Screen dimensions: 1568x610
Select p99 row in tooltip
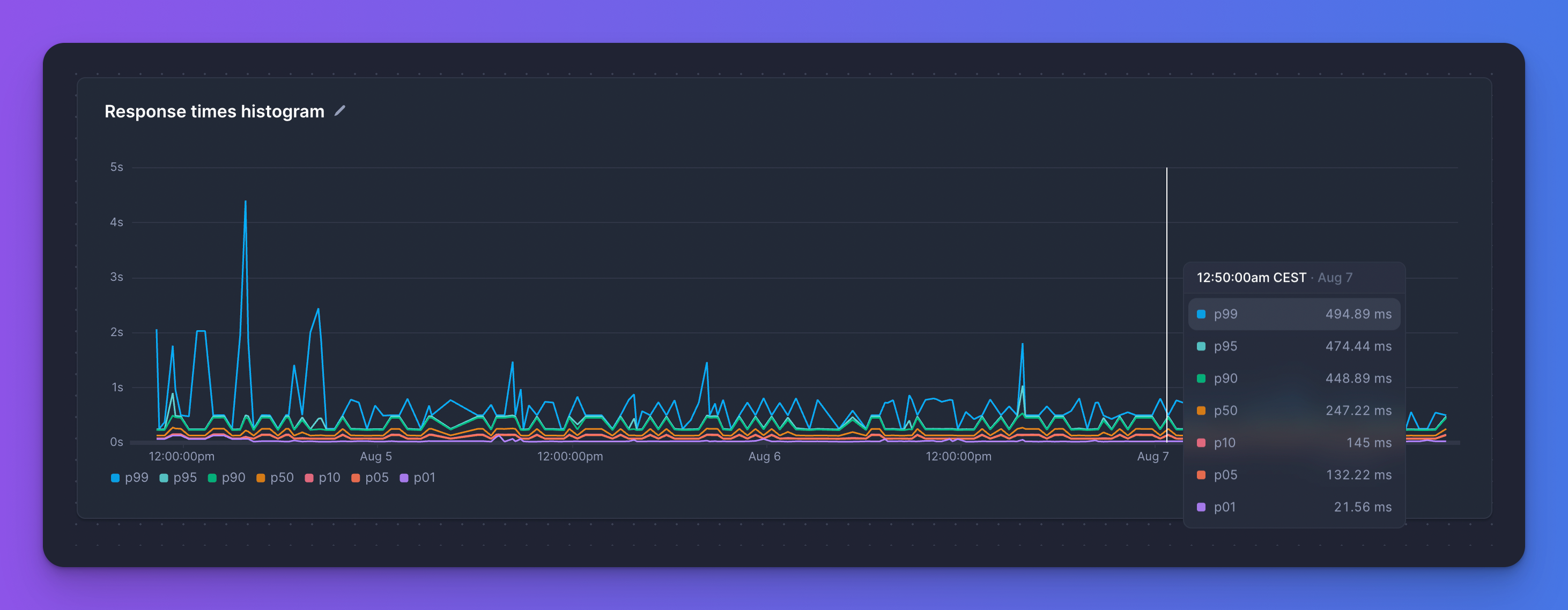(1294, 314)
